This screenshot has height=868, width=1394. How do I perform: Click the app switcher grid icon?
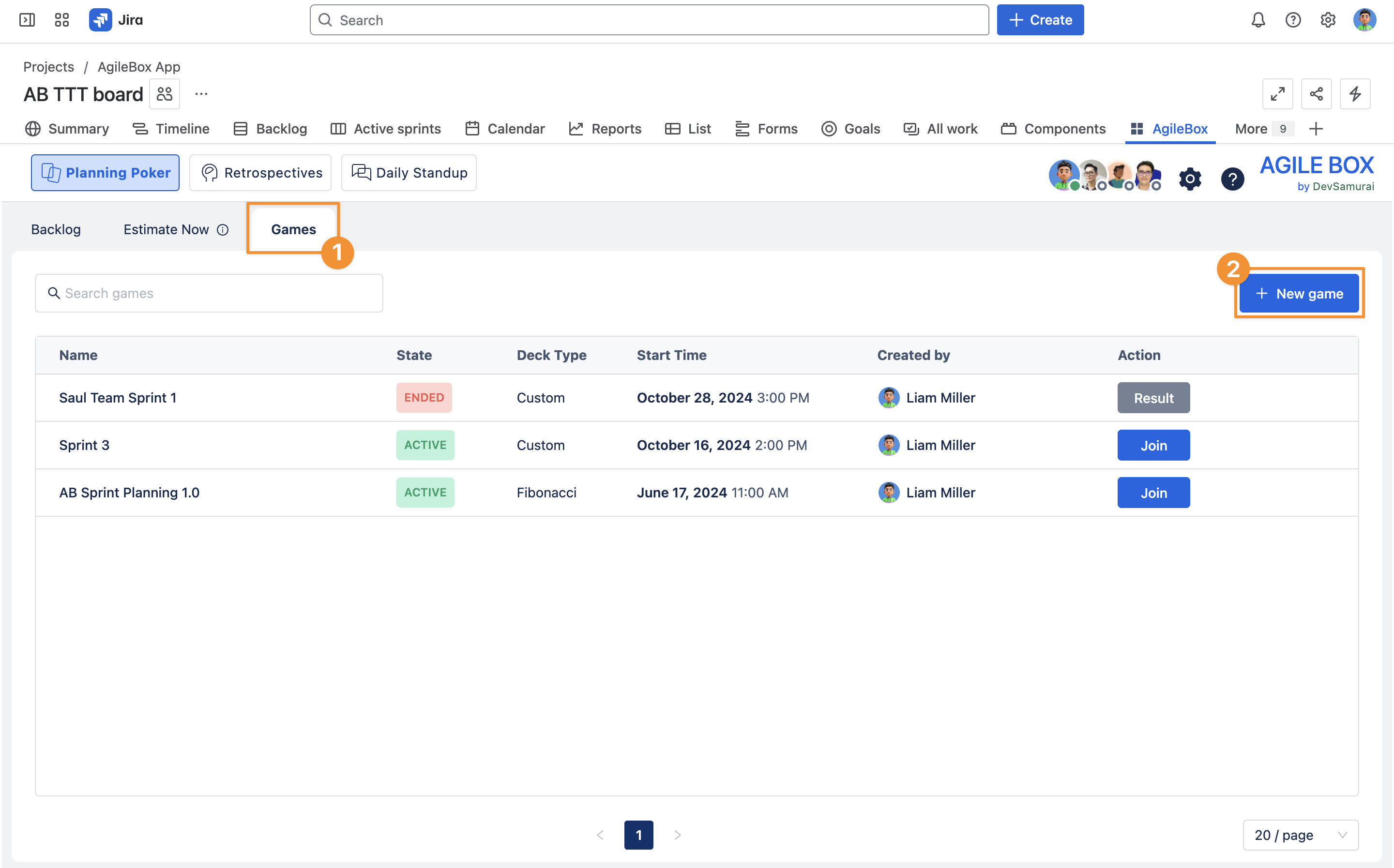coord(62,20)
